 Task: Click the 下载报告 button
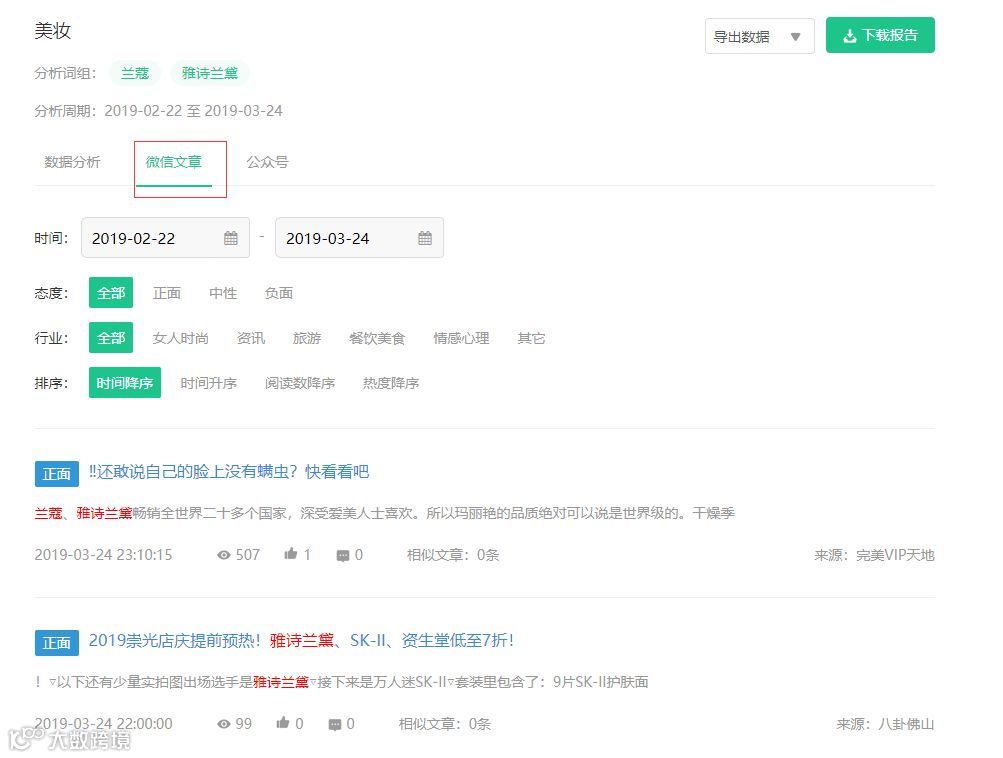(x=880, y=35)
